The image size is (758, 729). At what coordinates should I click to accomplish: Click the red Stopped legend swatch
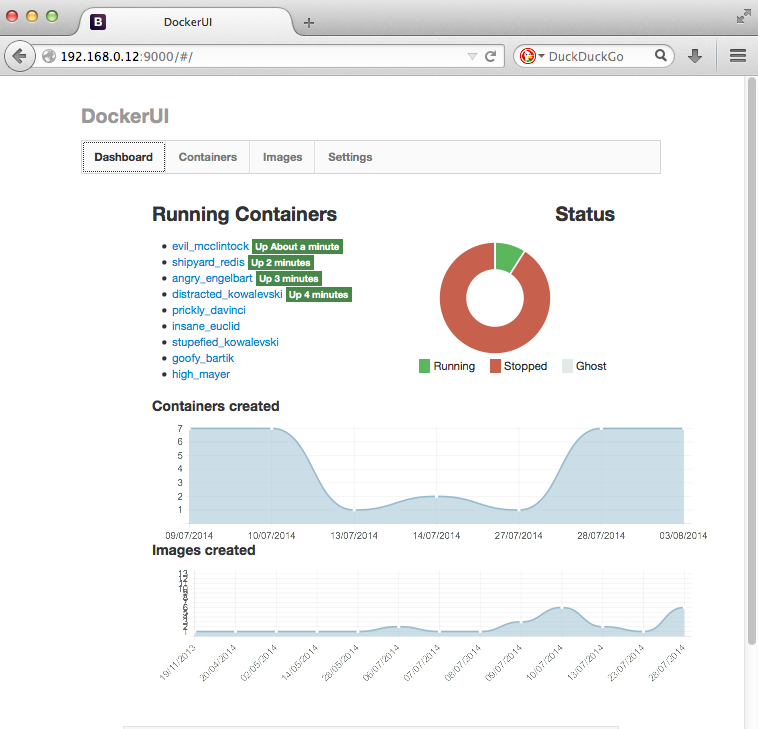pyautogui.click(x=495, y=366)
